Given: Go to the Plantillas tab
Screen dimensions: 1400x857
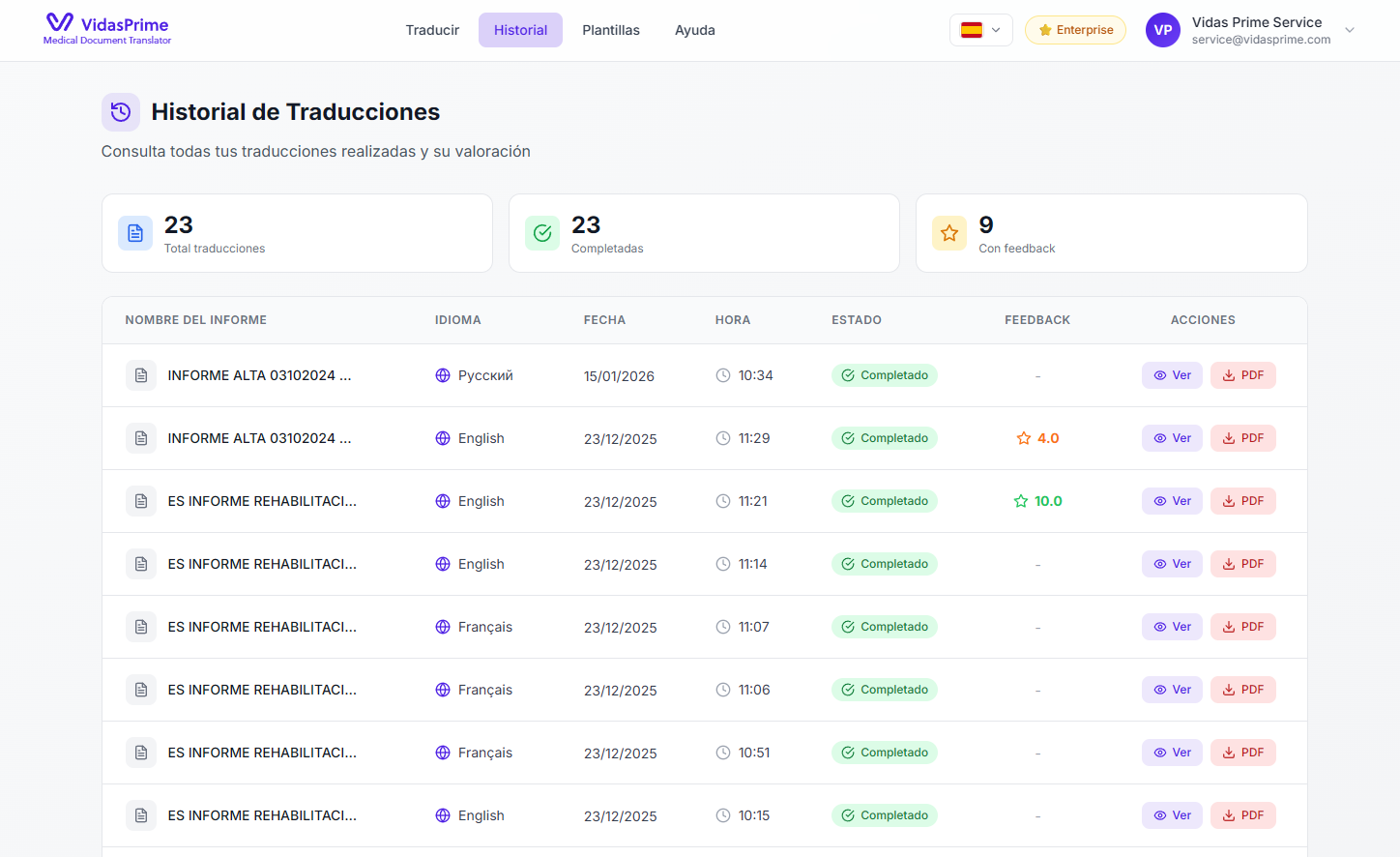Looking at the screenshot, I should tap(611, 30).
